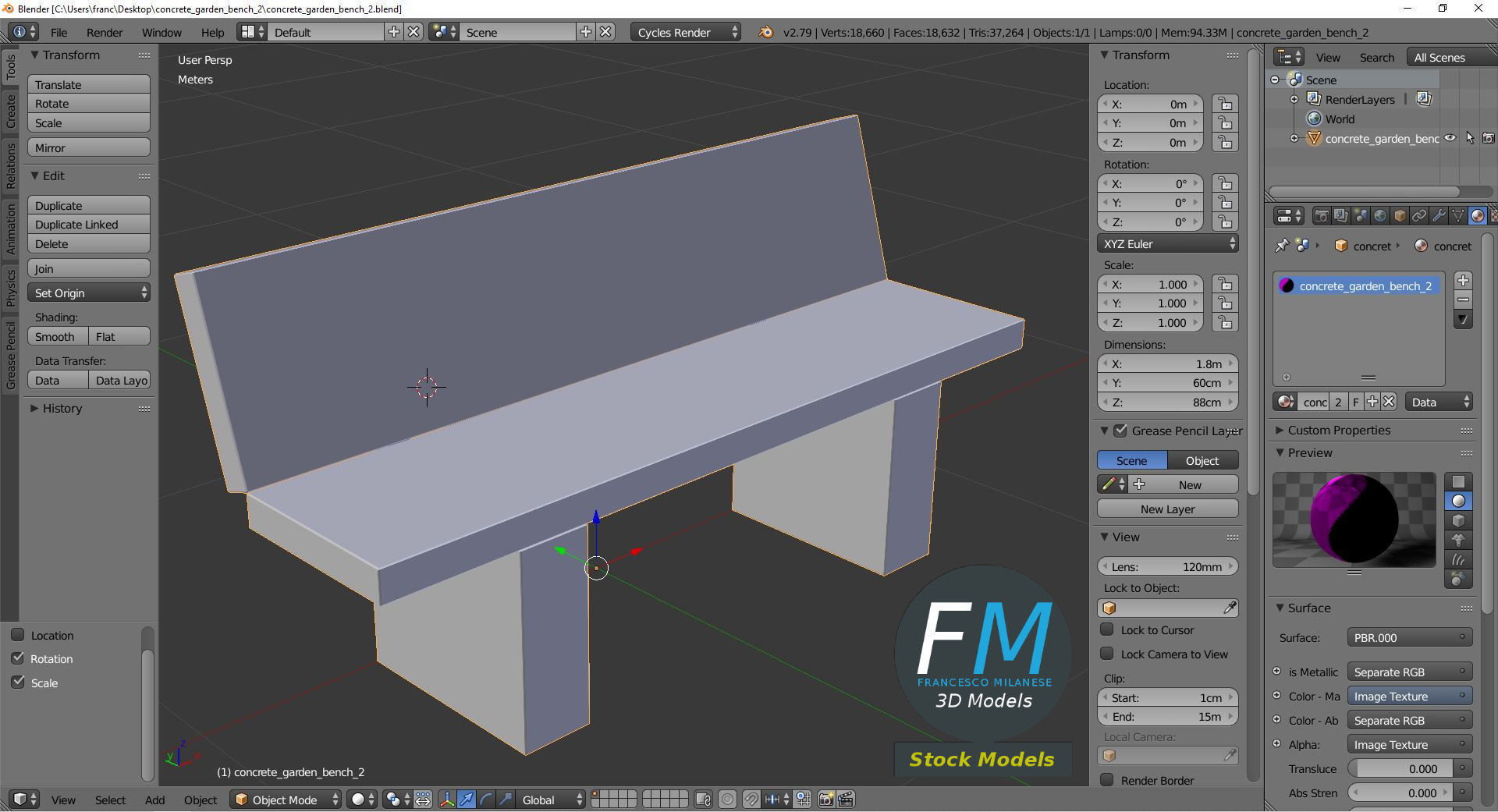Screen dimensions: 1498x812
Task: Switch grease pencil source to Object
Action: [x=1202, y=460]
